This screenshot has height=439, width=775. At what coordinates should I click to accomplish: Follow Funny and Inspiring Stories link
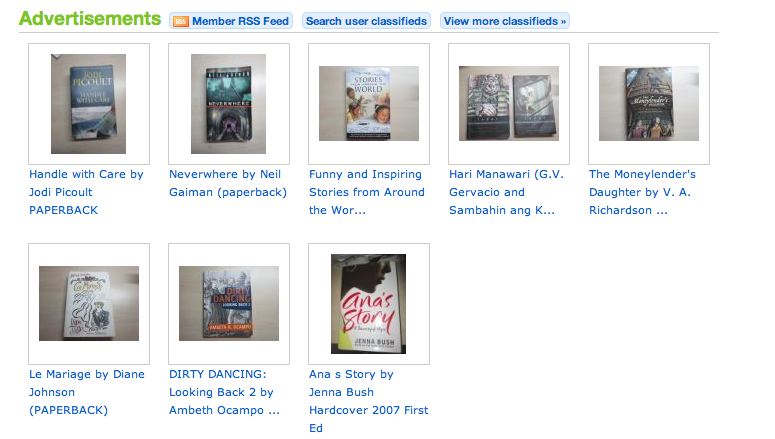coord(367,192)
